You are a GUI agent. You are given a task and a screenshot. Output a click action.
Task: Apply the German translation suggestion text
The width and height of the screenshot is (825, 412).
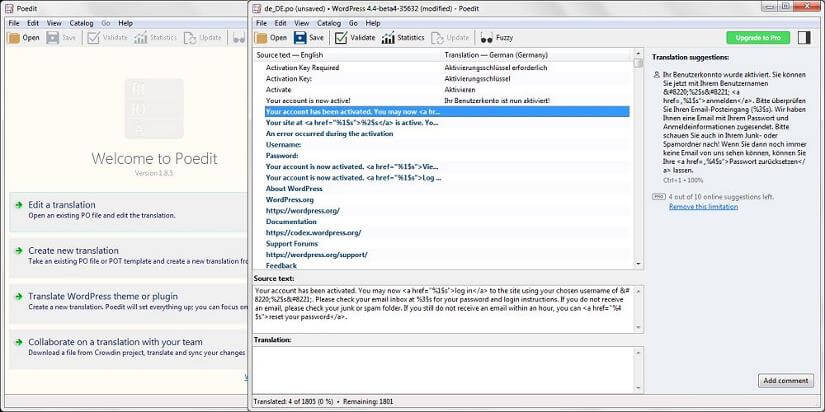point(734,123)
